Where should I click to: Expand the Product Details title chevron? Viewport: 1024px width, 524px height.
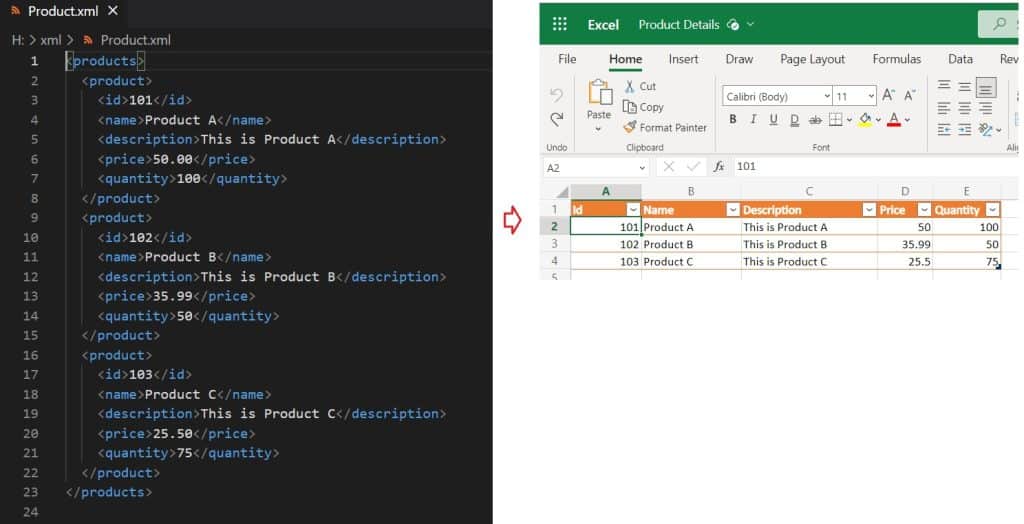[750, 25]
